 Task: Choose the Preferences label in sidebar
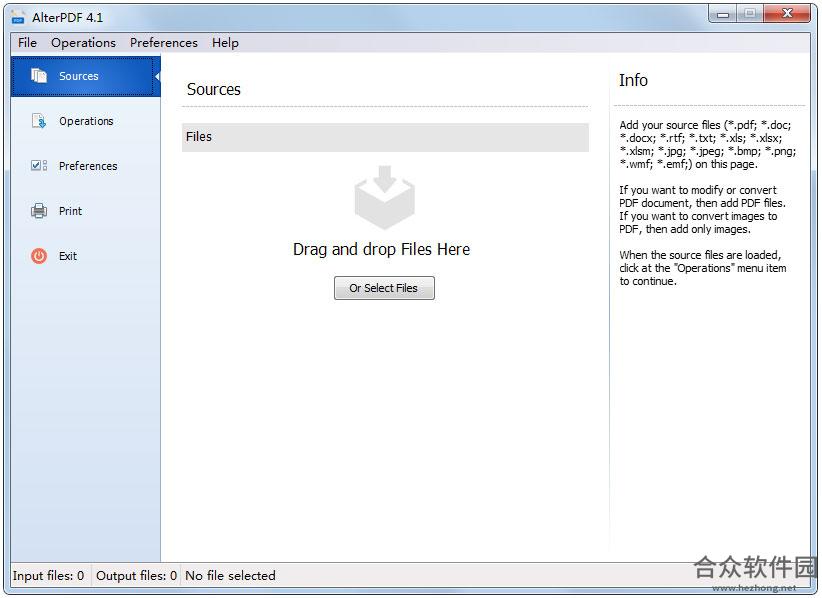[88, 166]
